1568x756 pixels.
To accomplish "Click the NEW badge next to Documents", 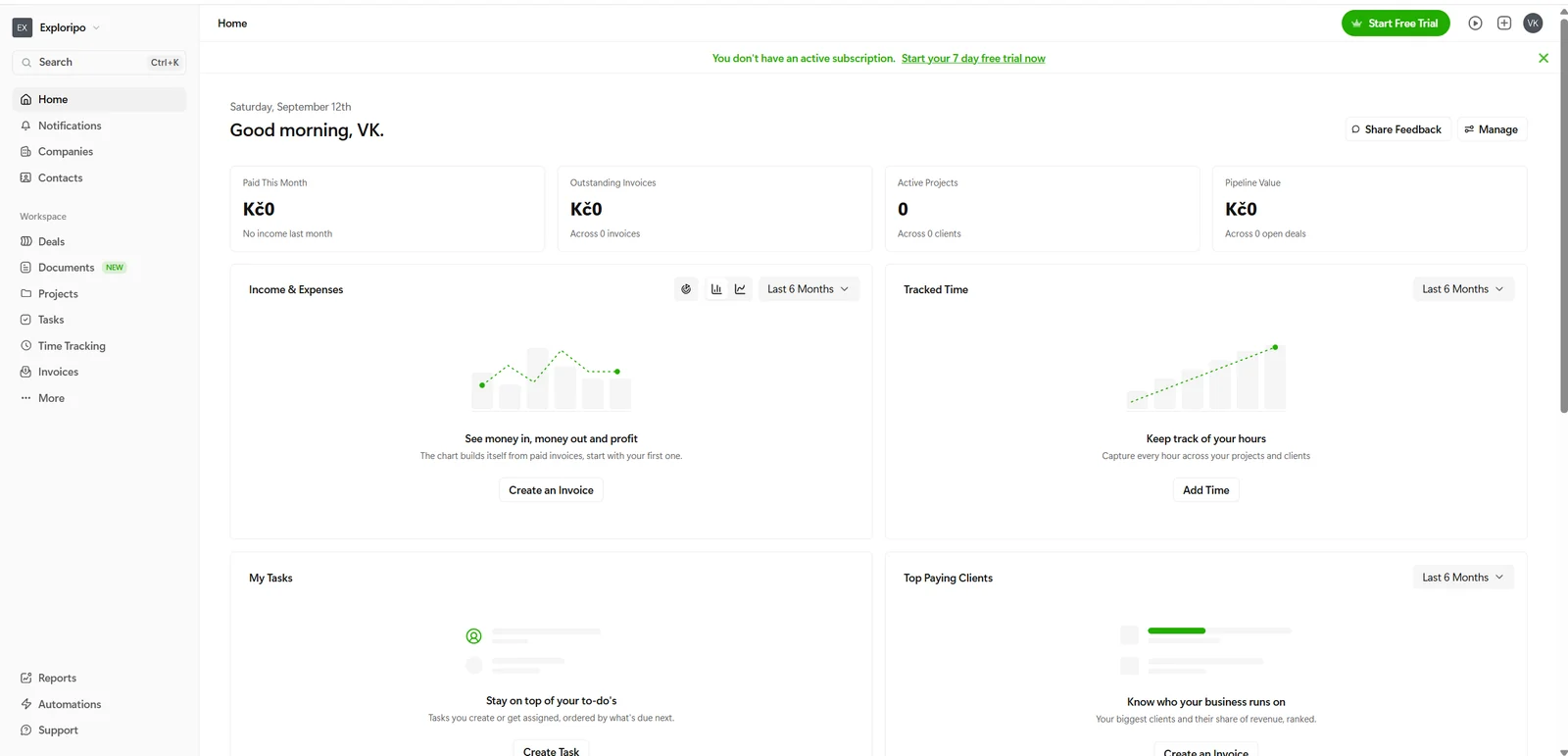I will click(x=115, y=268).
